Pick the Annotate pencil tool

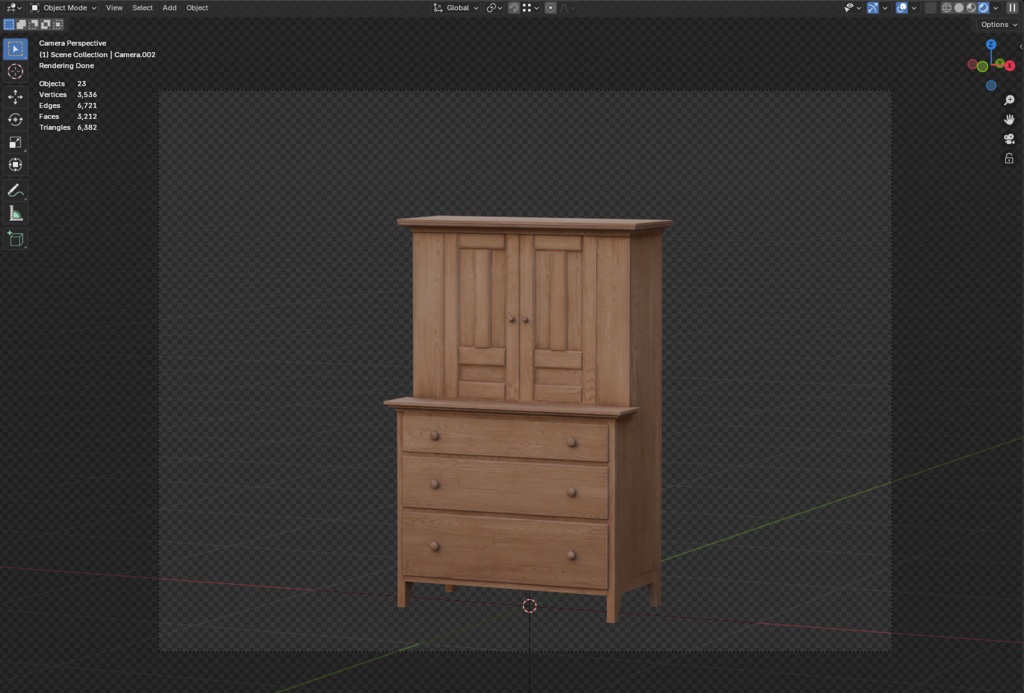(15, 190)
